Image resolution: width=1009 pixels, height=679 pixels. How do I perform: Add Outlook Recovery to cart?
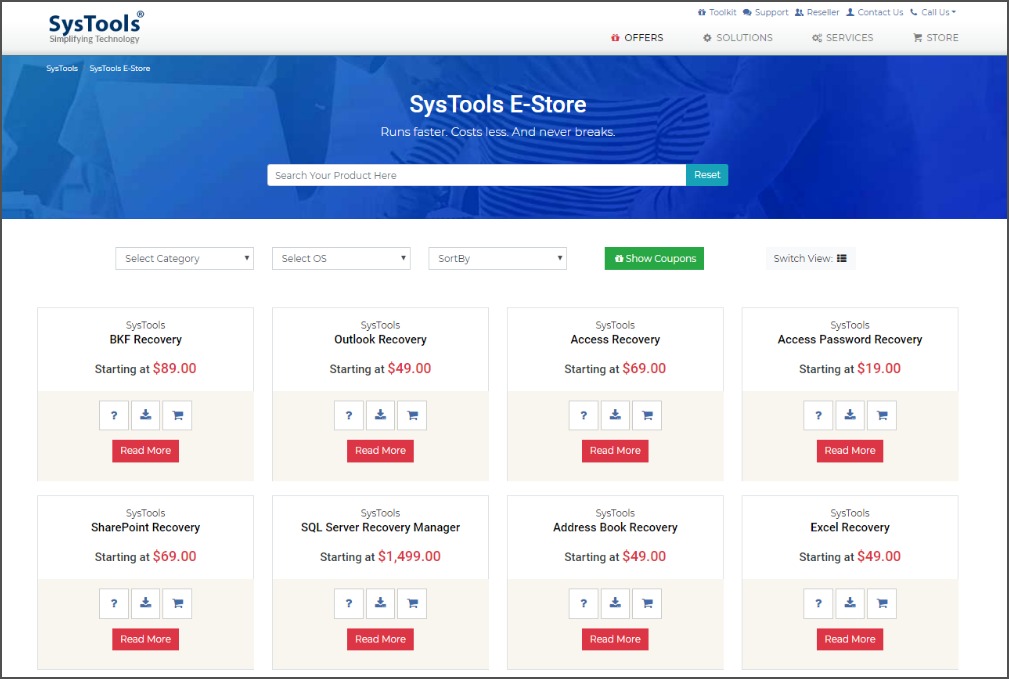[412, 415]
